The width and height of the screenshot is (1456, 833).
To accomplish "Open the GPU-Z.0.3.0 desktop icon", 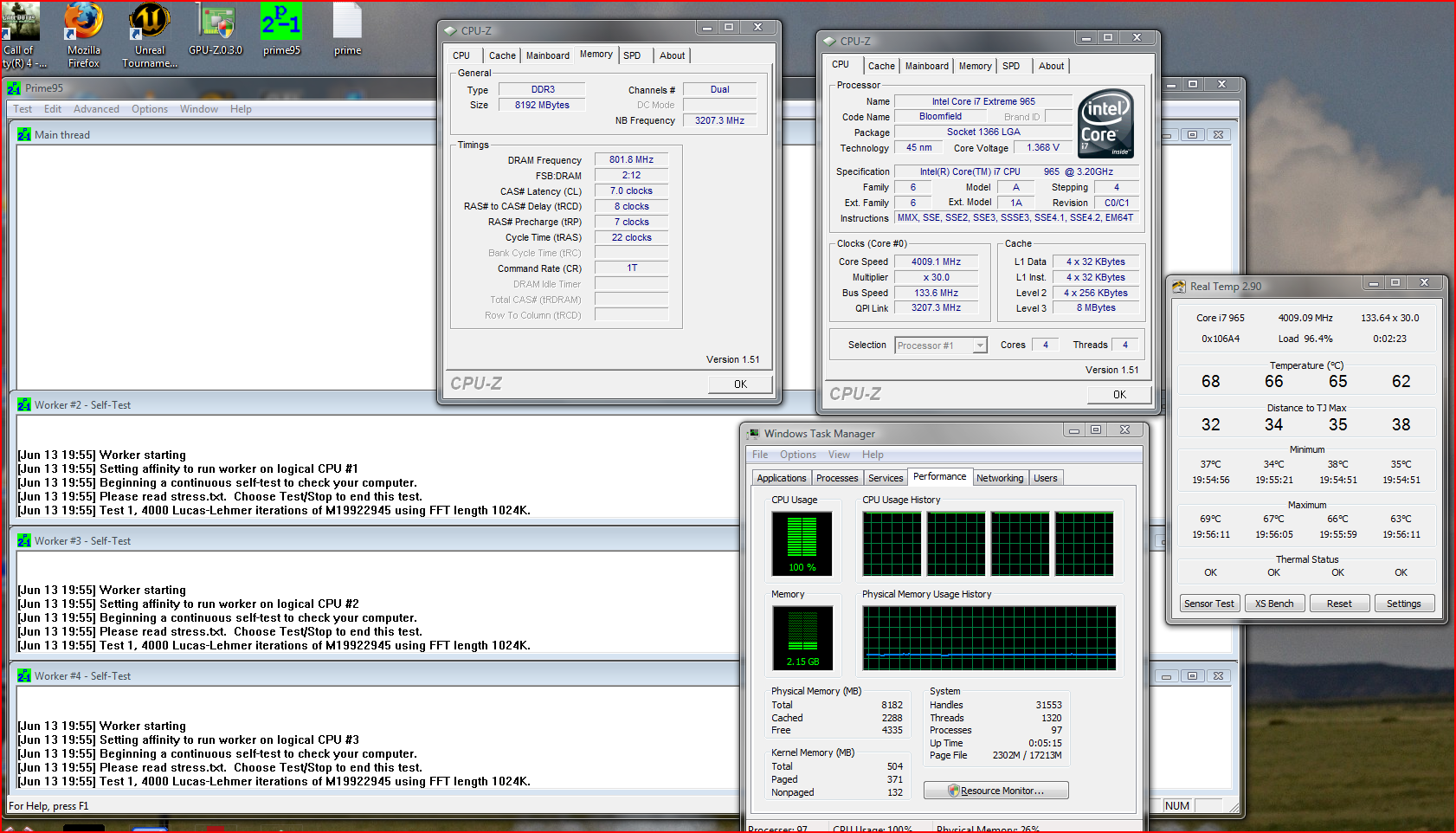I will [216, 30].
